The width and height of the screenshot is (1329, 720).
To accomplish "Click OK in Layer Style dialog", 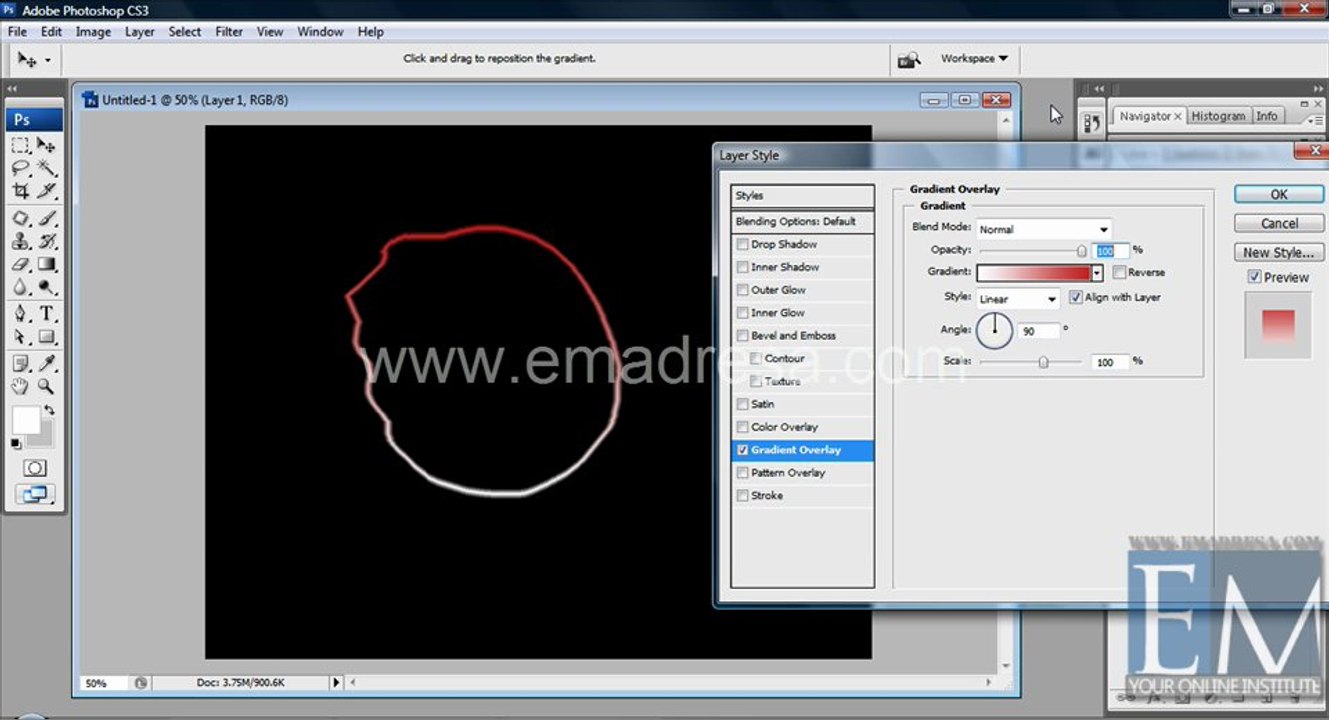I will pos(1279,194).
